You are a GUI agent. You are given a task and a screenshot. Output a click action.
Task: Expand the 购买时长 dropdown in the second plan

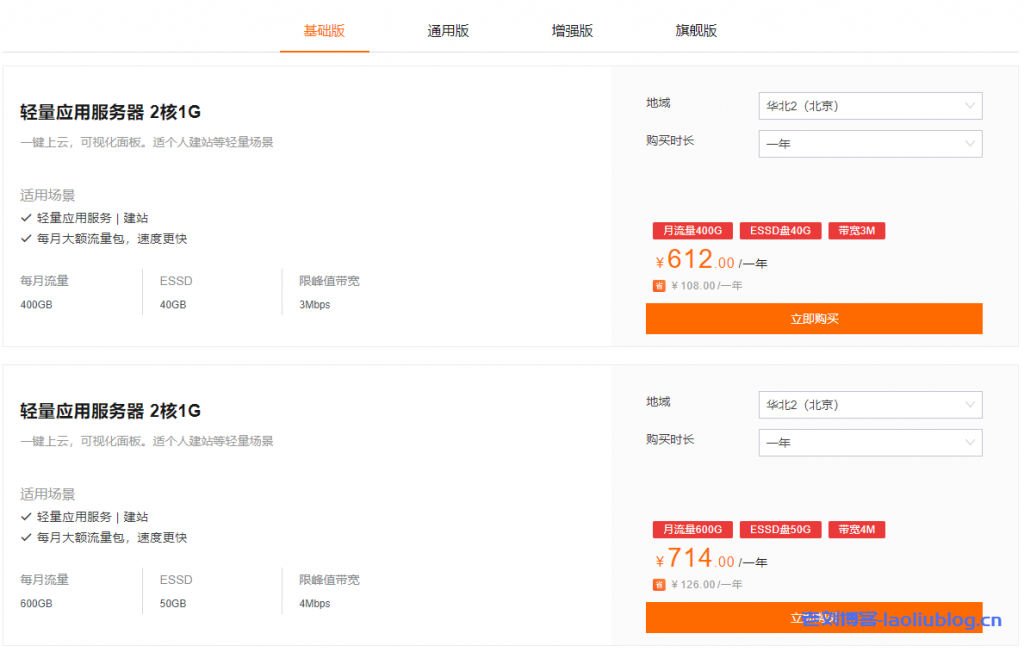click(x=870, y=443)
